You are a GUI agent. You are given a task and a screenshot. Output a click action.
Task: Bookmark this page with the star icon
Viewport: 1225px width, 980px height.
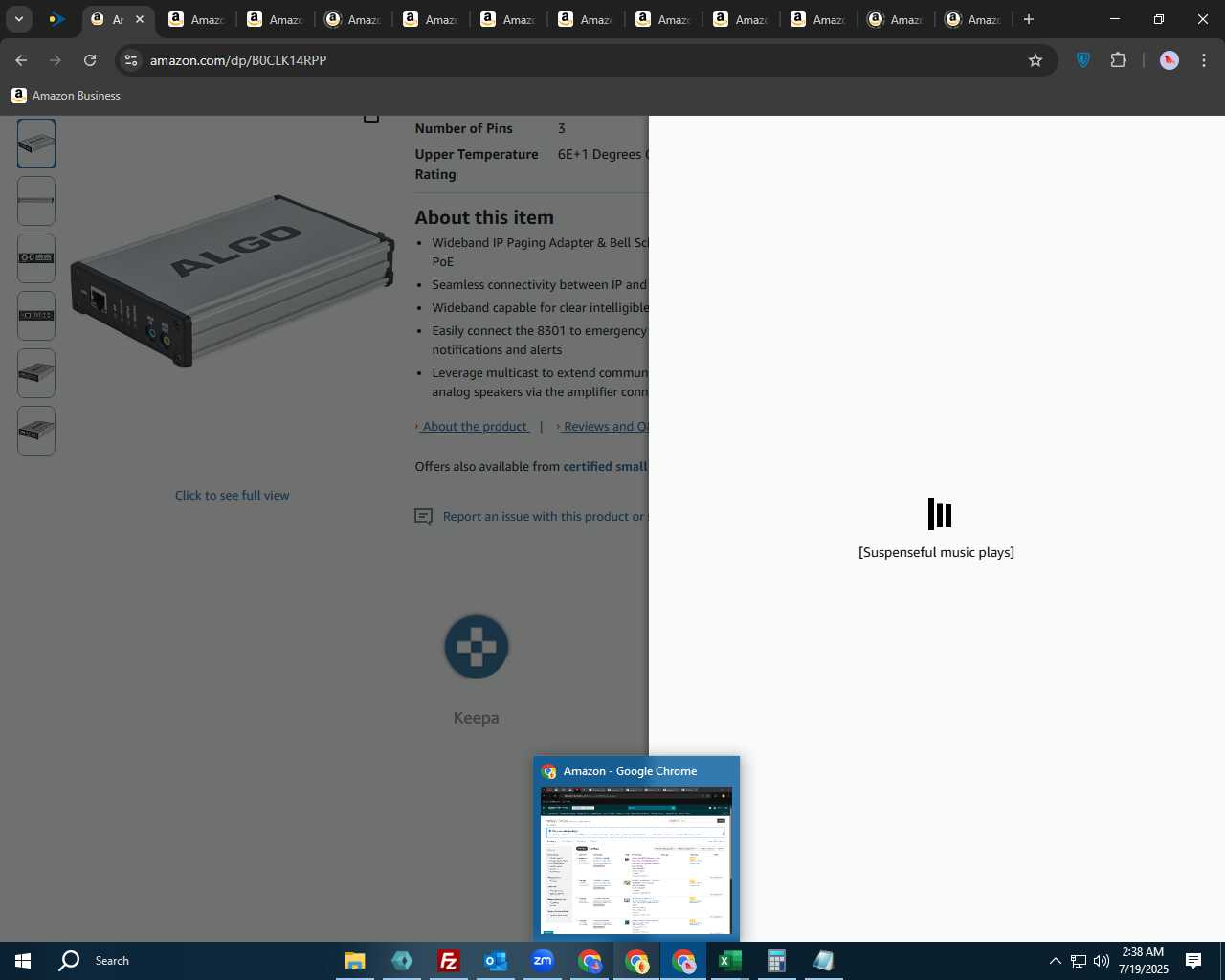point(1036,60)
